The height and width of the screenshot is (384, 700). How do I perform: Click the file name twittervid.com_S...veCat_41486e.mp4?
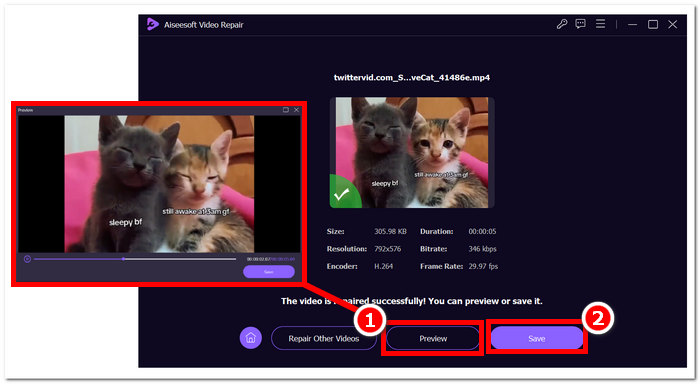(412, 77)
